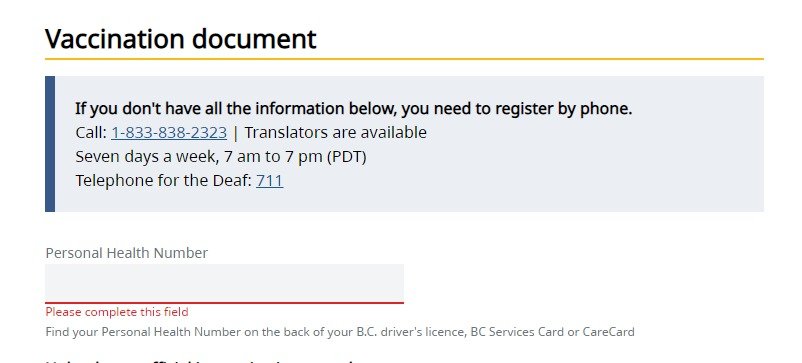The image size is (802, 363).
Task: Click the 'Translators are available' text
Action: click(x=336, y=132)
